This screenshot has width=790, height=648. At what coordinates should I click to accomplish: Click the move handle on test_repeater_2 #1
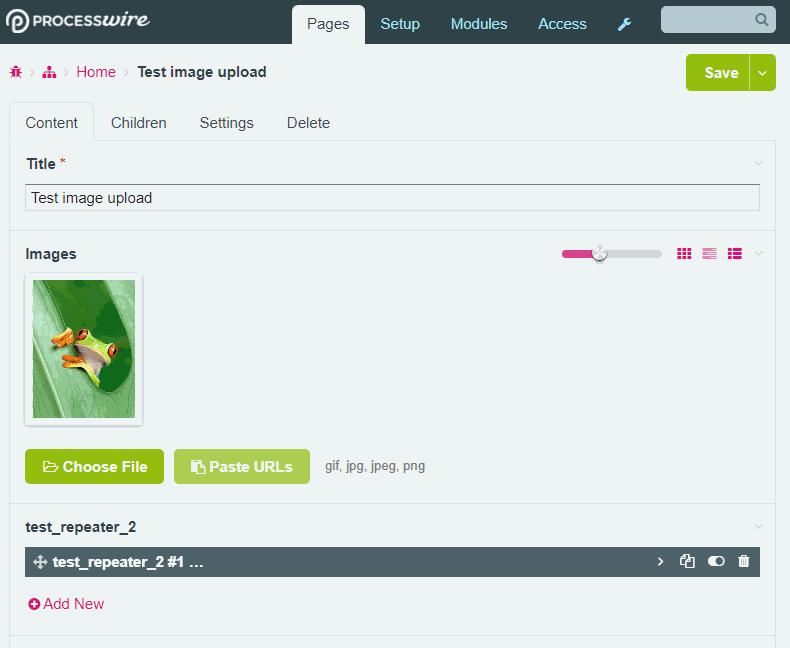point(40,562)
